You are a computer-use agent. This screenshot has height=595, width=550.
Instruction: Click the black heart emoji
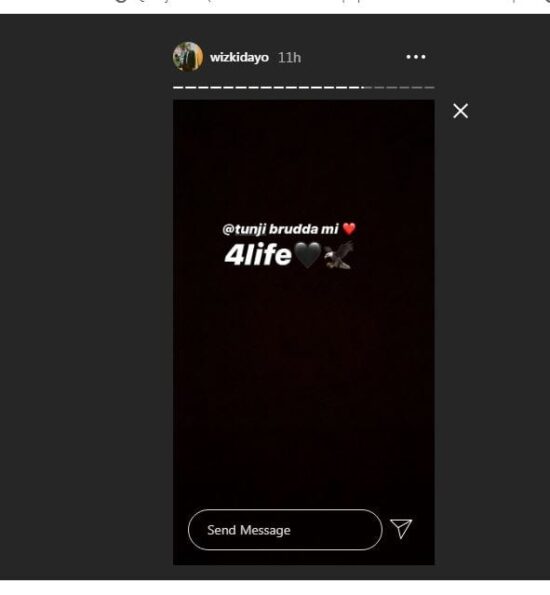(x=307, y=255)
